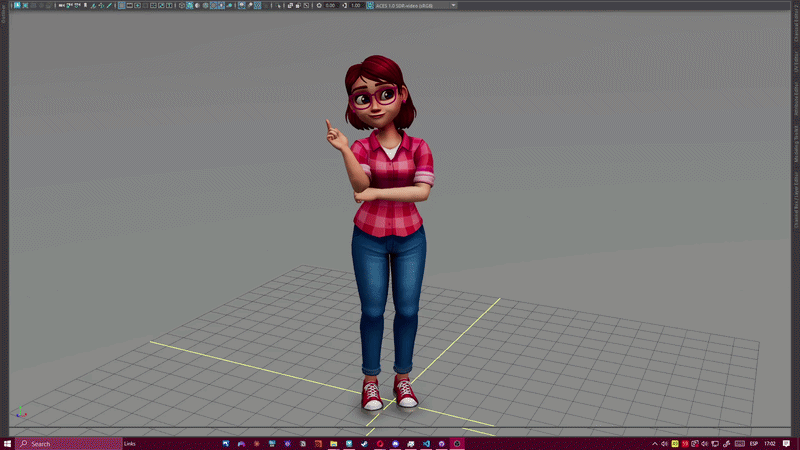The width and height of the screenshot is (800, 450).
Task: Open Visual Studio Code from the taskbar
Action: pyautogui.click(x=424, y=443)
